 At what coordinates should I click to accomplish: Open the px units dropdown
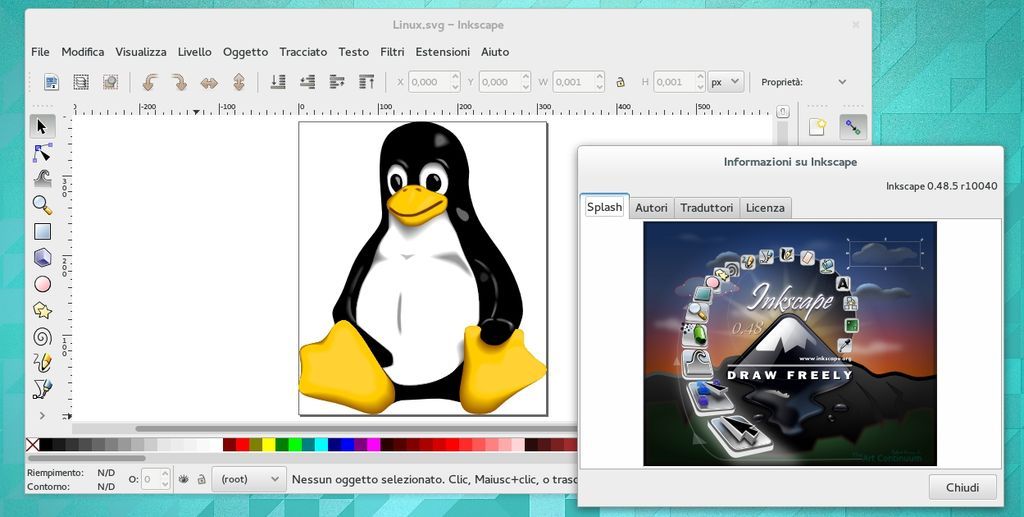(726, 82)
